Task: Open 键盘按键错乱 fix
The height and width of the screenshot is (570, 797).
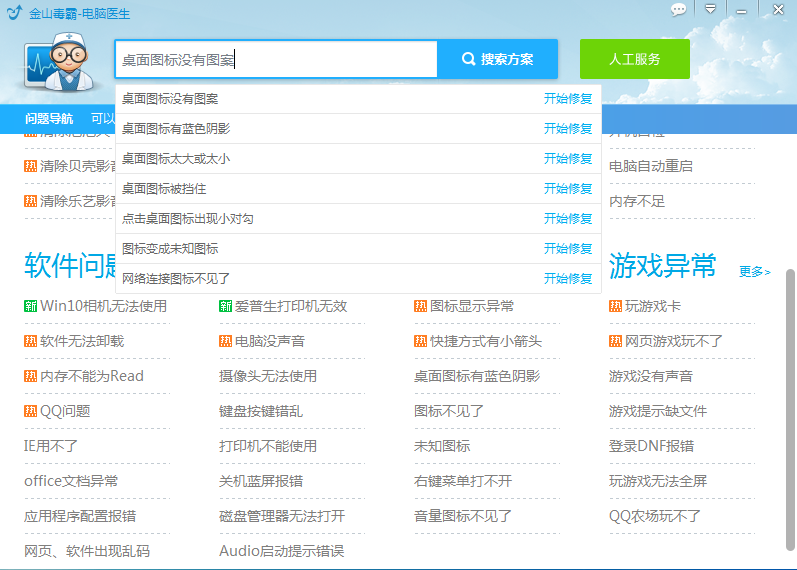Action: click(x=261, y=411)
